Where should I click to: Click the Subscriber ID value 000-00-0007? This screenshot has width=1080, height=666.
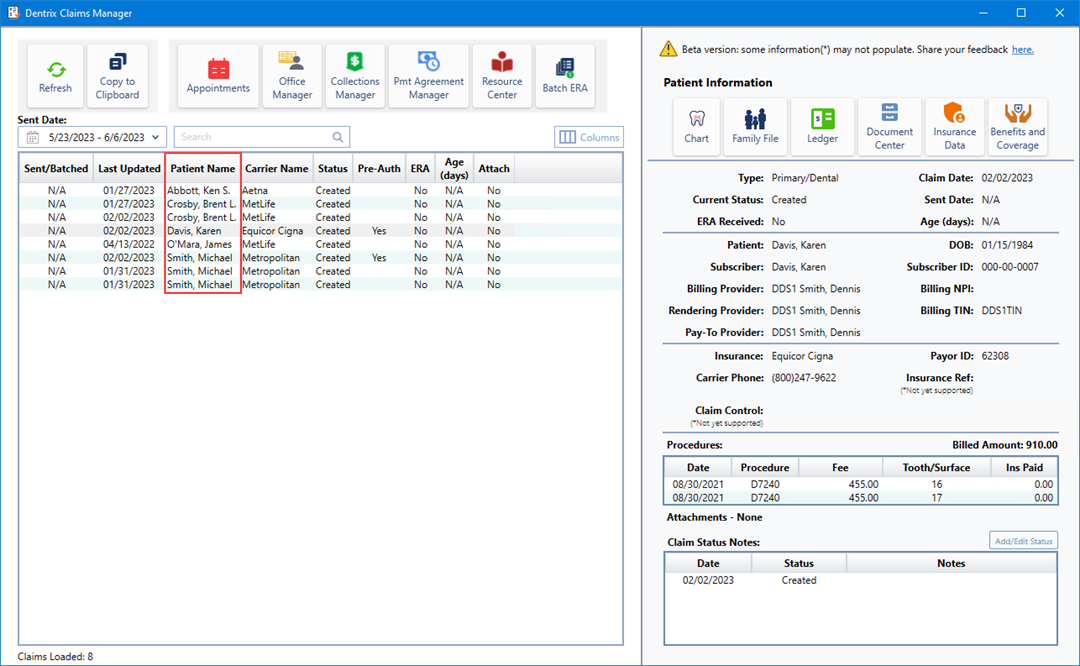(x=1010, y=267)
